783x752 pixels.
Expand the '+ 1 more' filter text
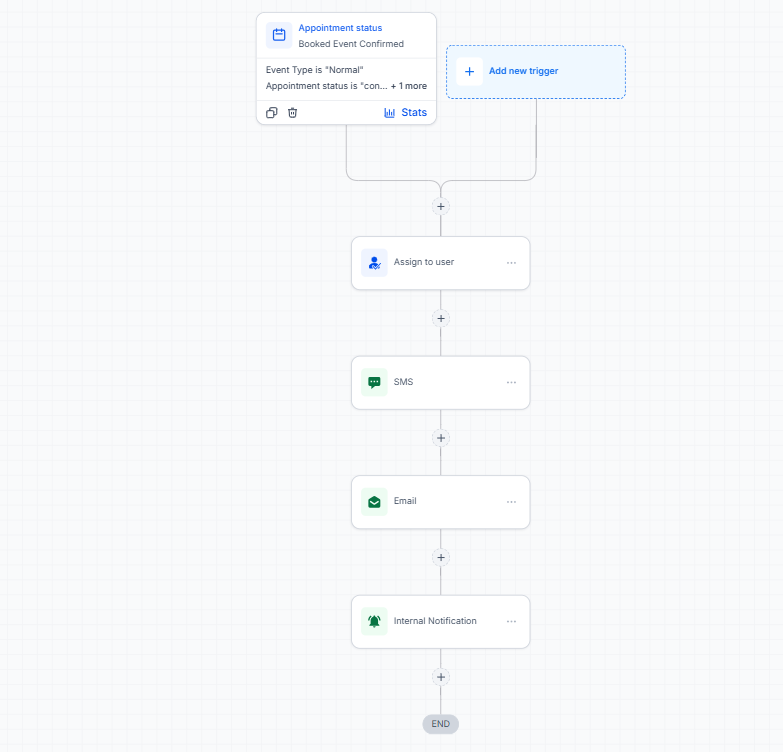[409, 86]
